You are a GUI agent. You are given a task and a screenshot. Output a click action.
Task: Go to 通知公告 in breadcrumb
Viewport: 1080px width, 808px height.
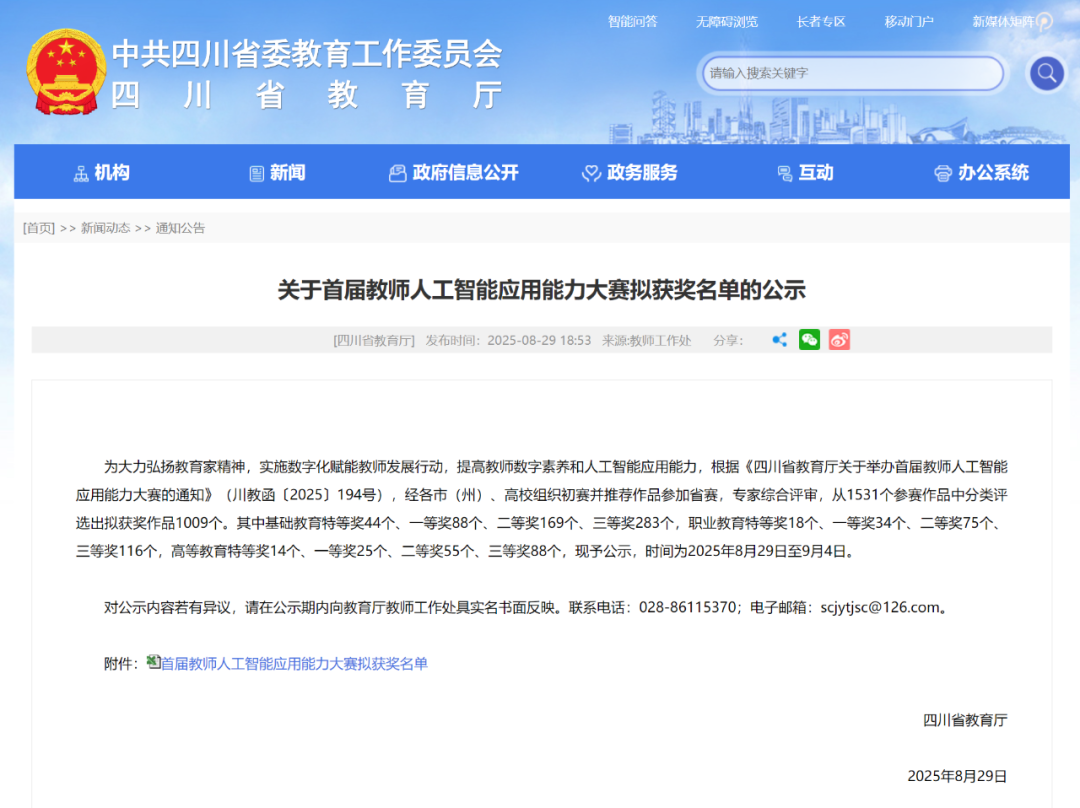(x=180, y=228)
